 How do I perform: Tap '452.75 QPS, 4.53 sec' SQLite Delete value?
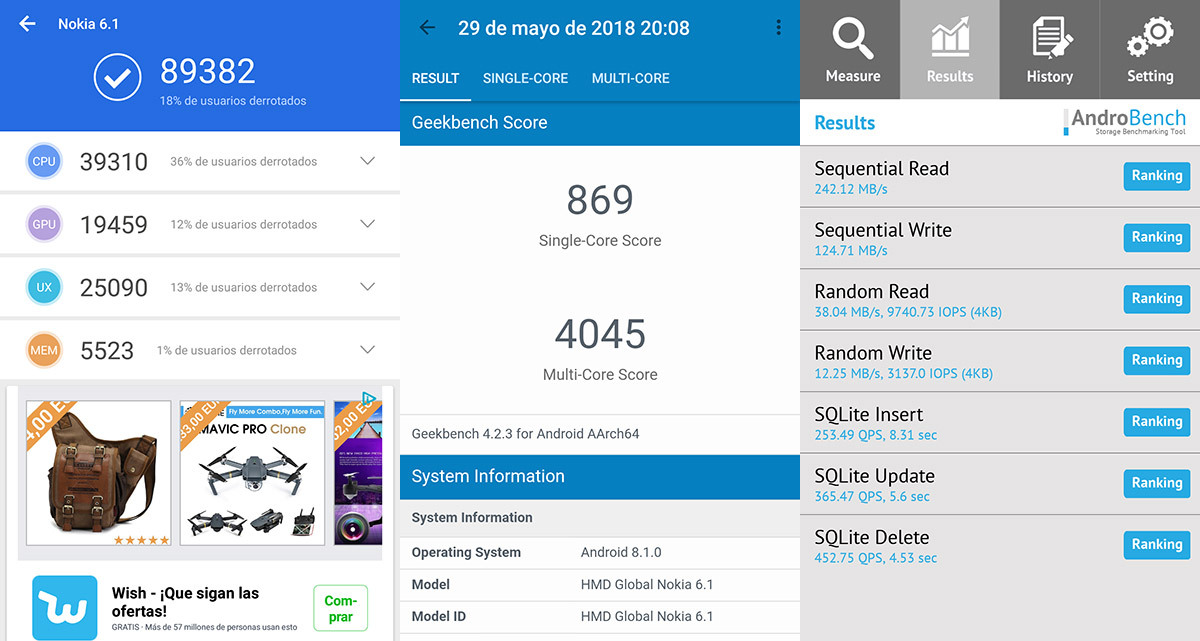[x=876, y=558]
